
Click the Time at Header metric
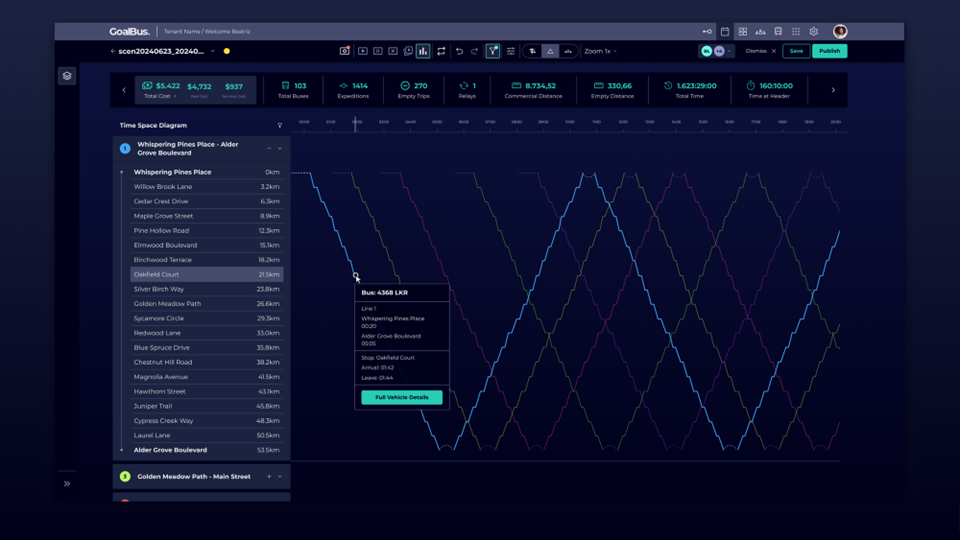769,90
